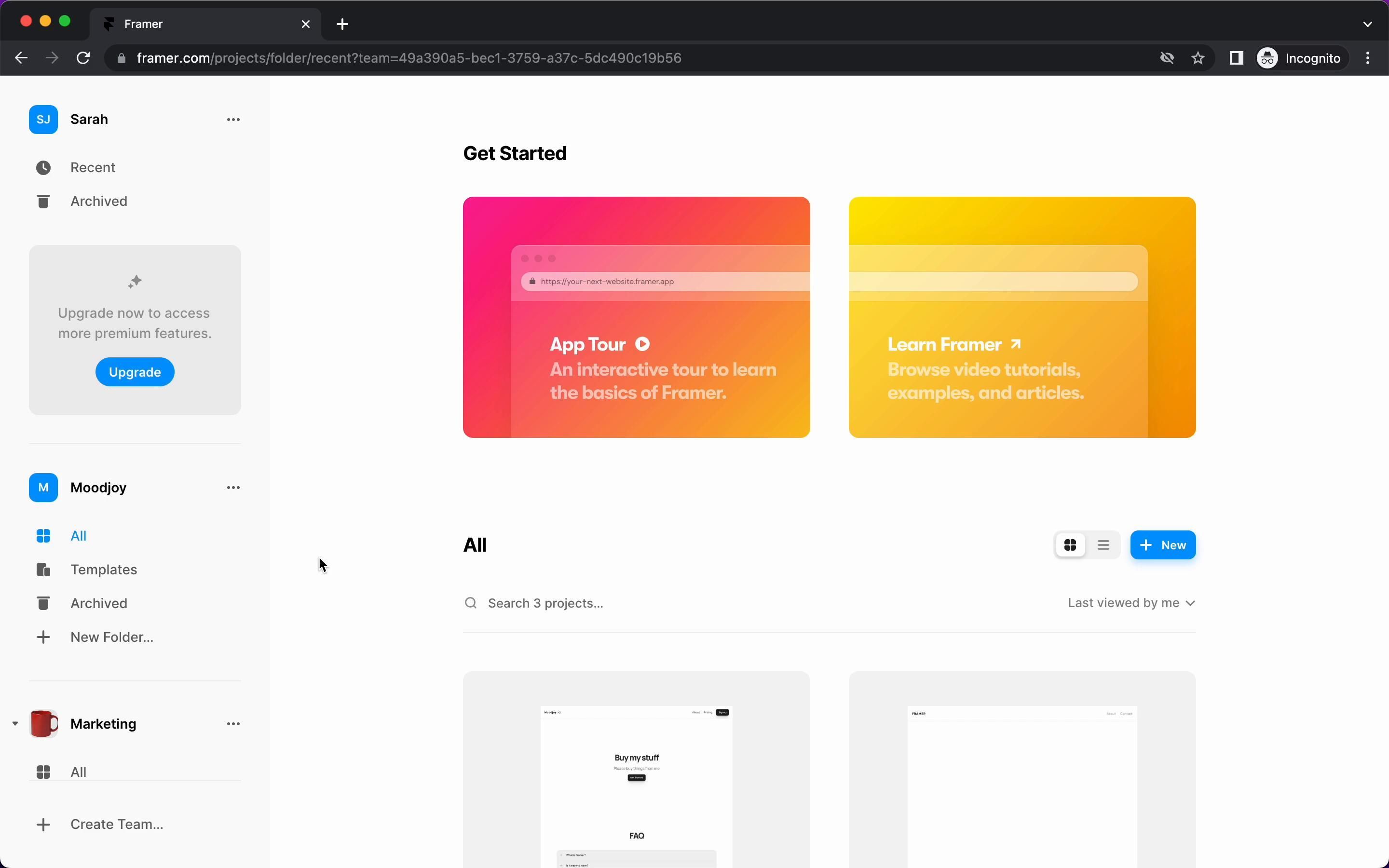Open Sarah account options menu
The image size is (1389, 868).
click(233, 120)
